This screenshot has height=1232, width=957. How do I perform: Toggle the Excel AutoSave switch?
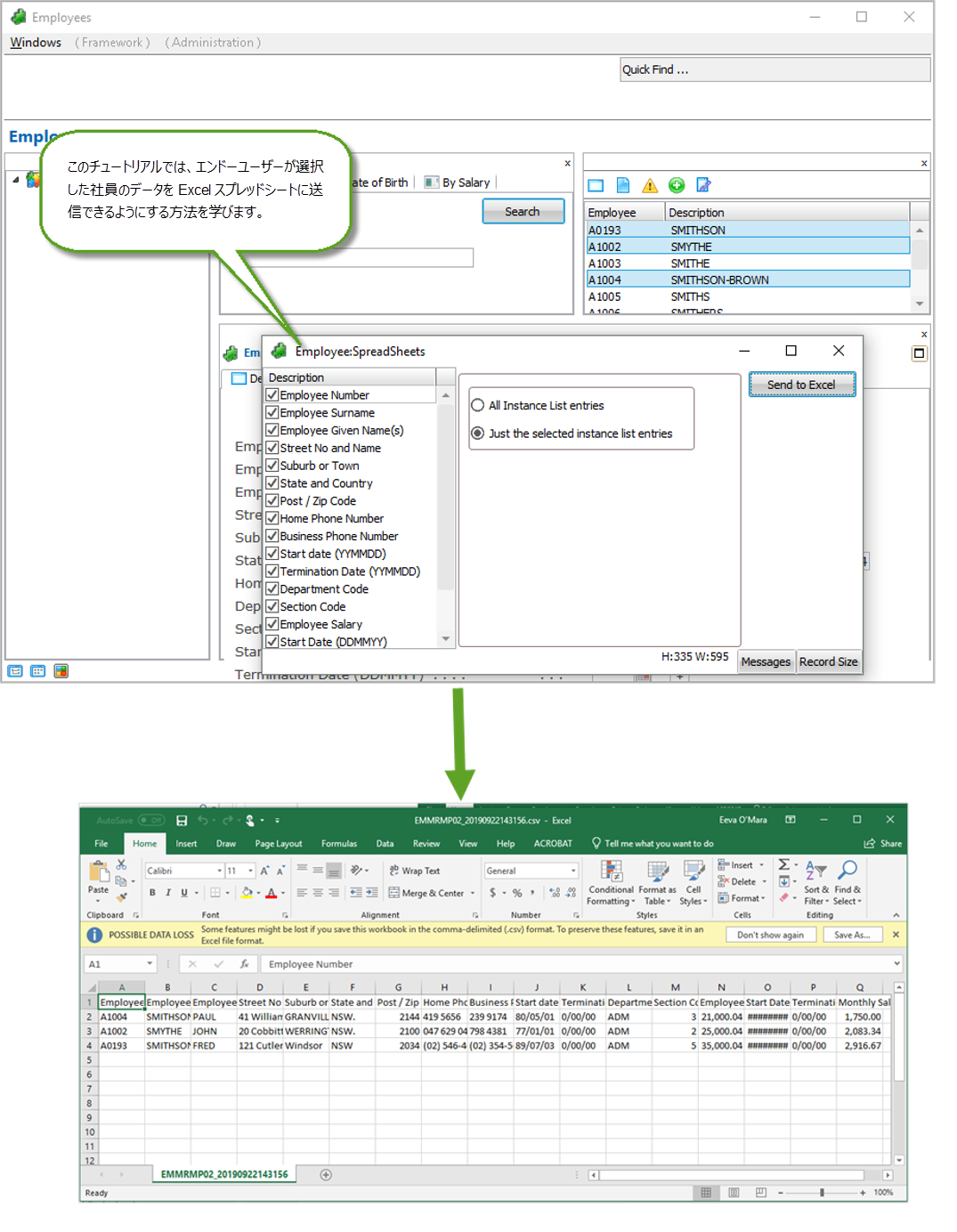pos(151,820)
